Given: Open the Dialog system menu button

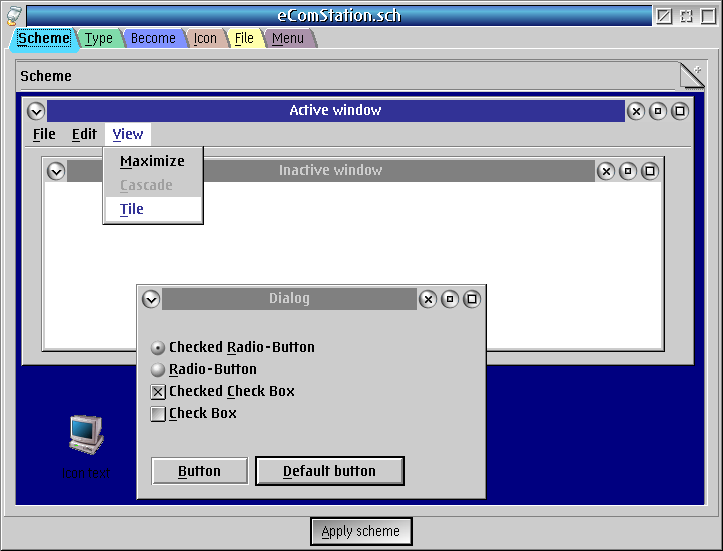Looking at the screenshot, I should (151, 299).
